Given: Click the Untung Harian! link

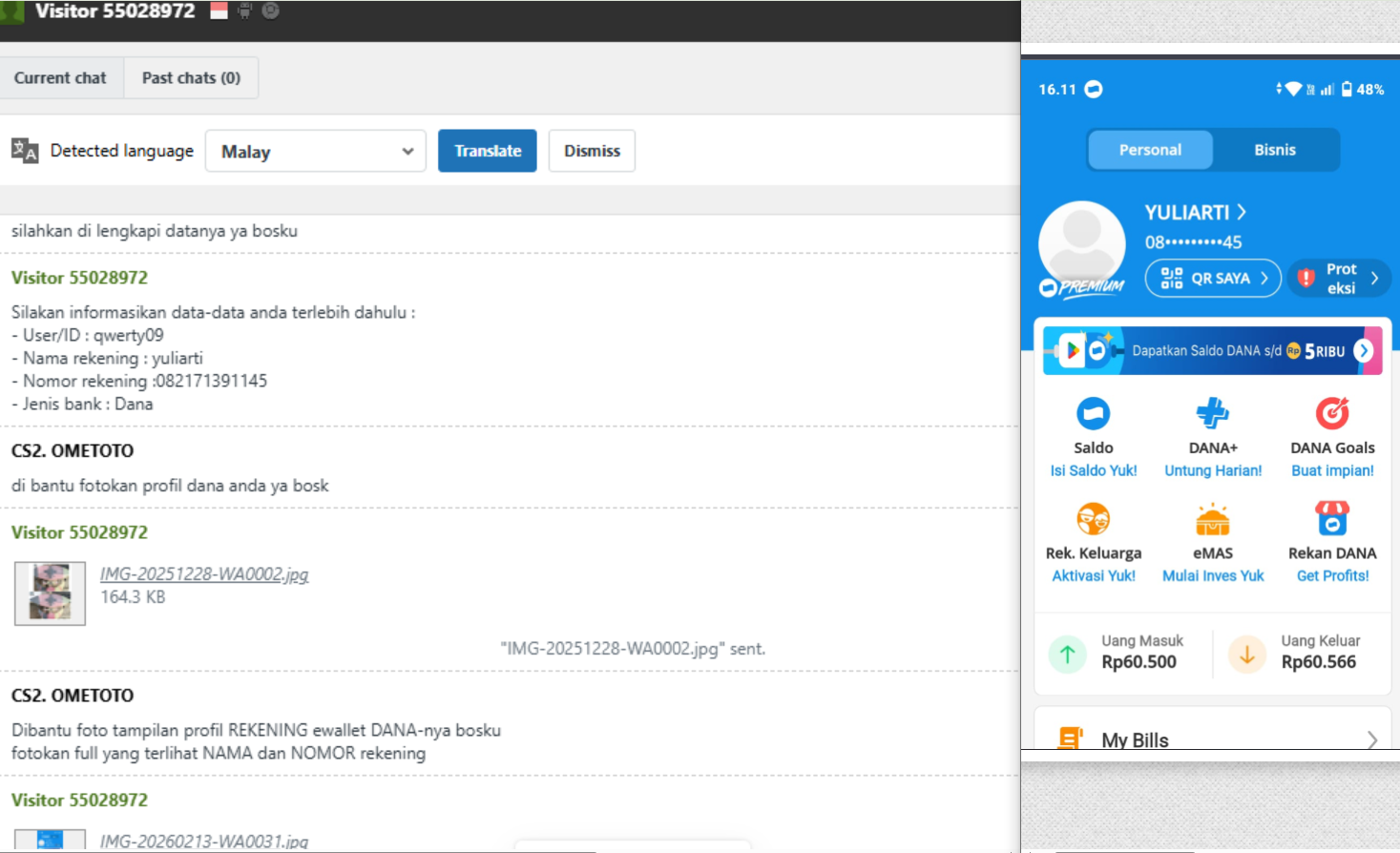Looking at the screenshot, I should pos(1213,470).
